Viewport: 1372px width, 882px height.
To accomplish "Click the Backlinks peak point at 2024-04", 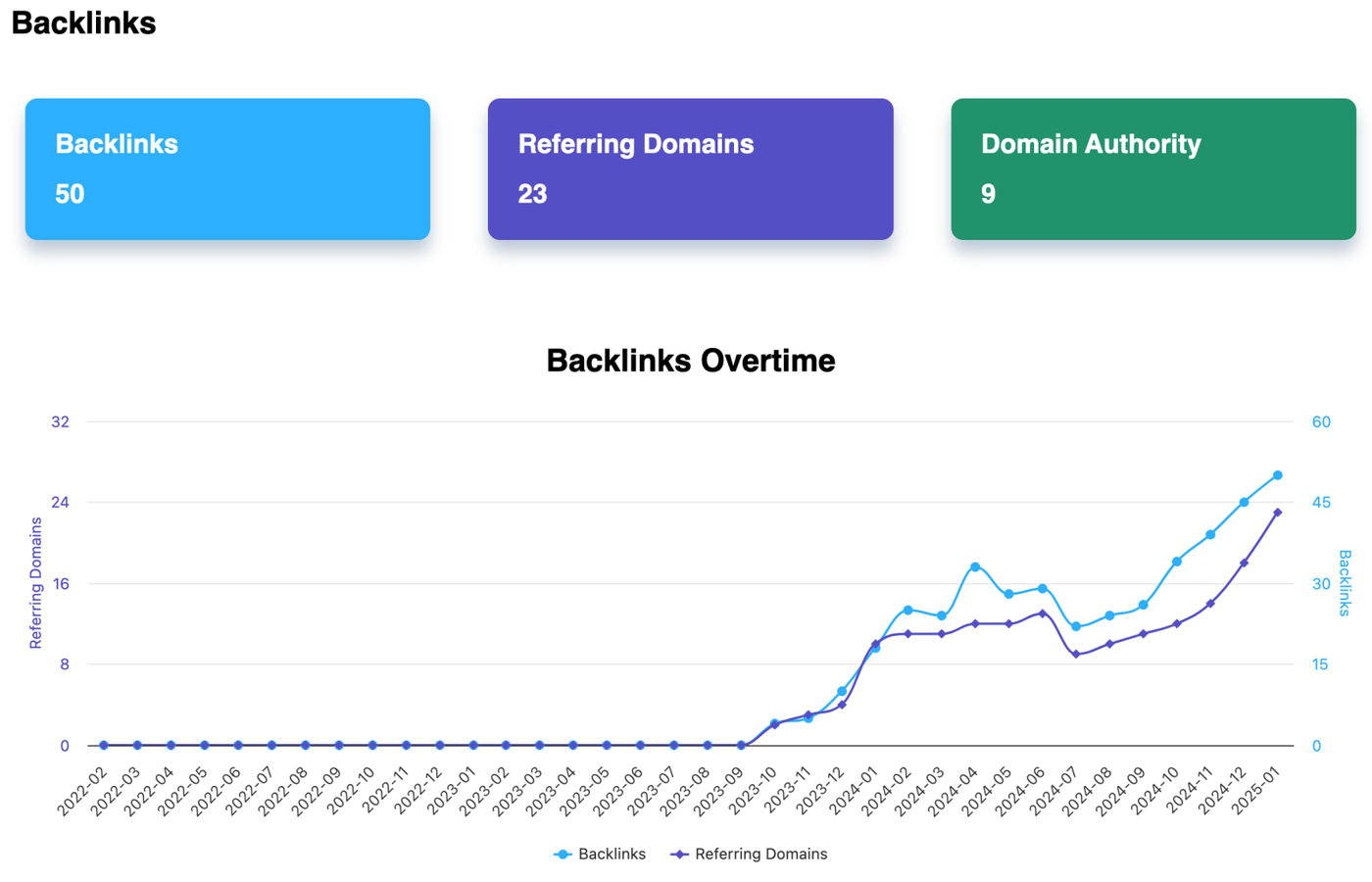I will pyautogui.click(x=974, y=567).
